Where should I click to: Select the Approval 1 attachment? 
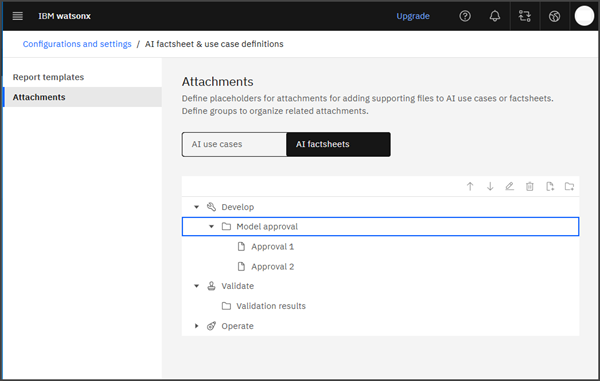click(x=380, y=247)
